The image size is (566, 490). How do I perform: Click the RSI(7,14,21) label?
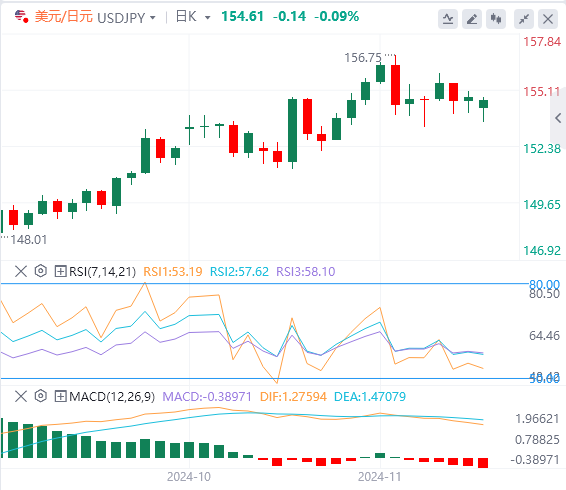click(103, 272)
